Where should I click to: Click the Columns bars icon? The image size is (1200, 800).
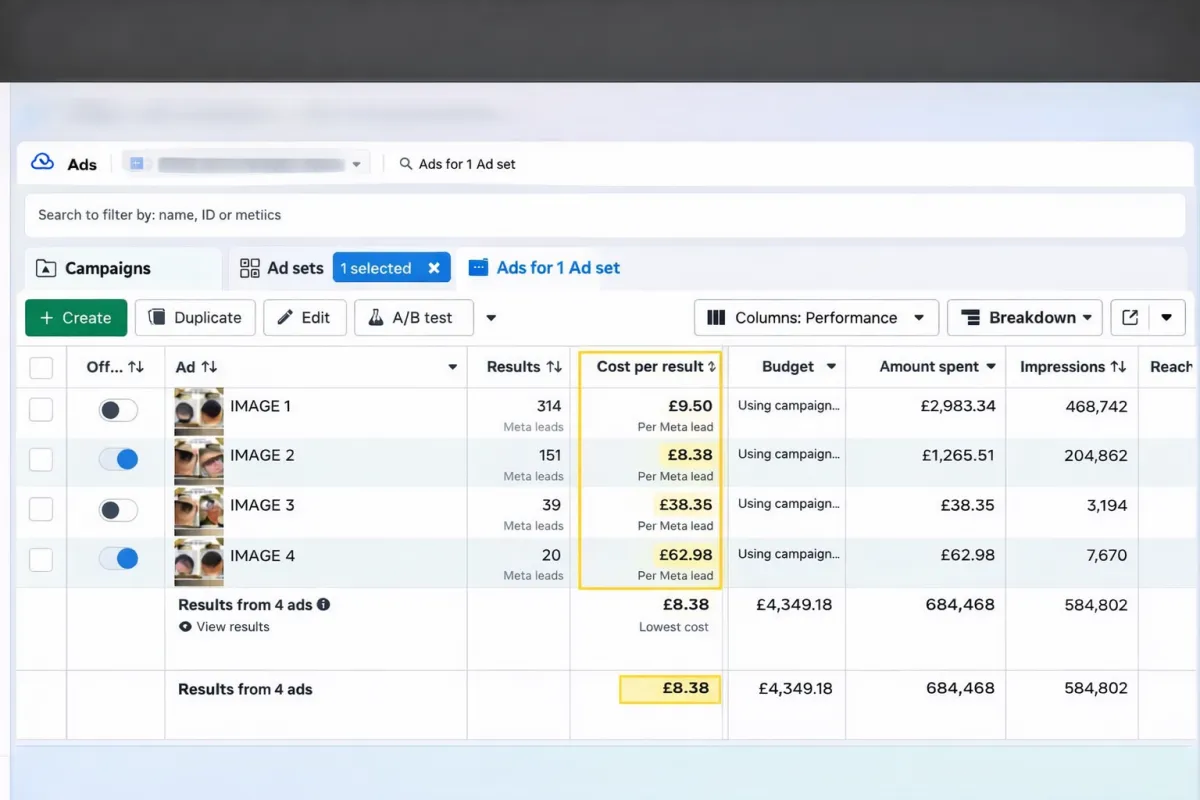coord(716,318)
